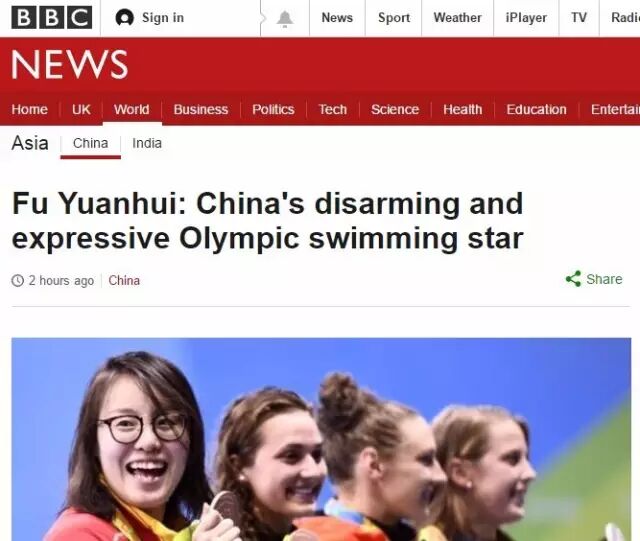Viewport: 640px width, 541px height.
Task: Click the account avatar icon beside Sign in
Action: pyautogui.click(x=124, y=18)
